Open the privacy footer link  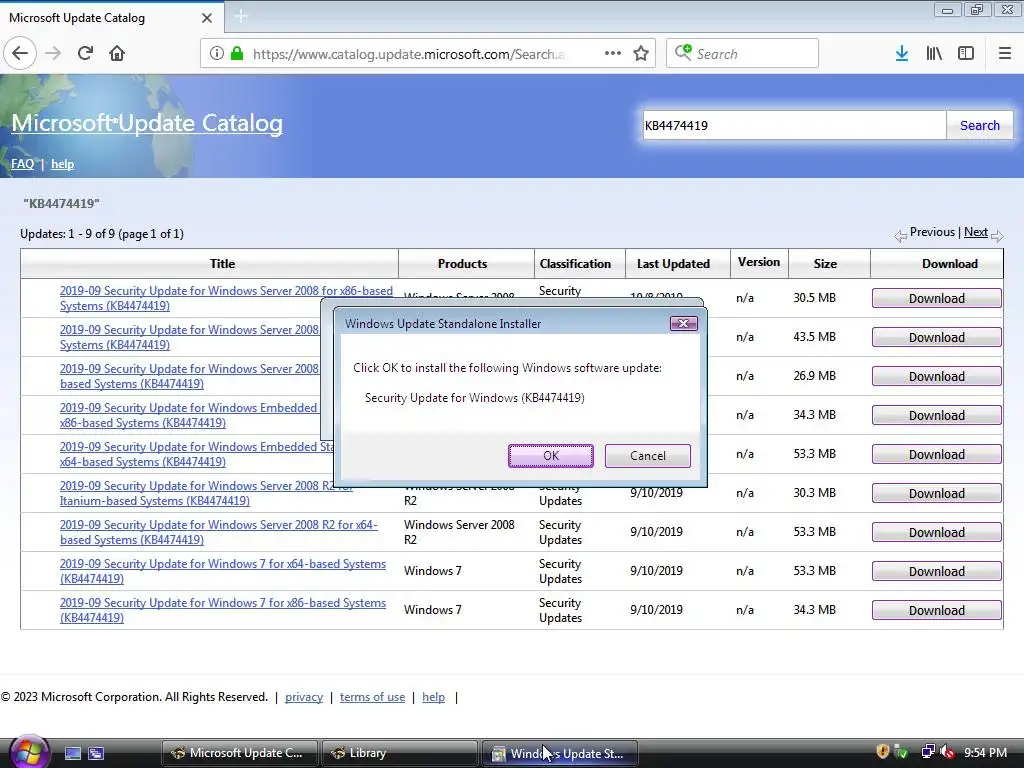pos(304,697)
